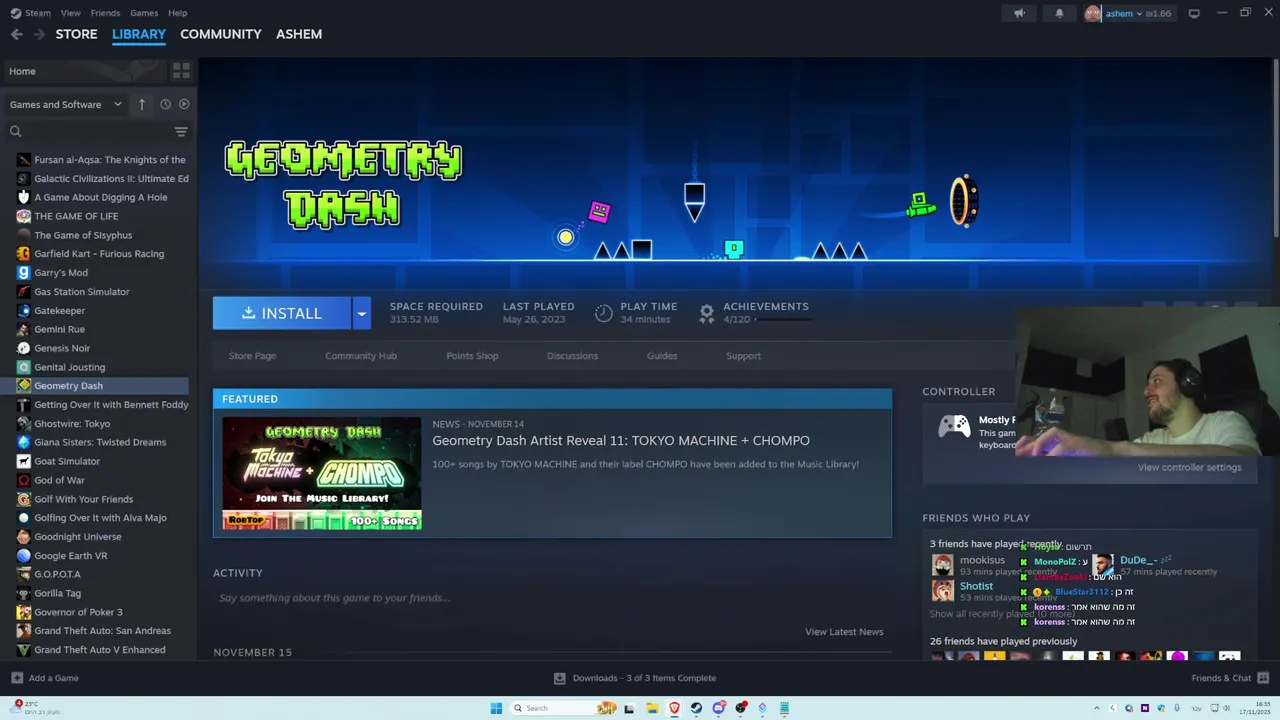Open the install options arrow next to INSTALL
Viewport: 1280px width, 720px height.
click(361, 313)
